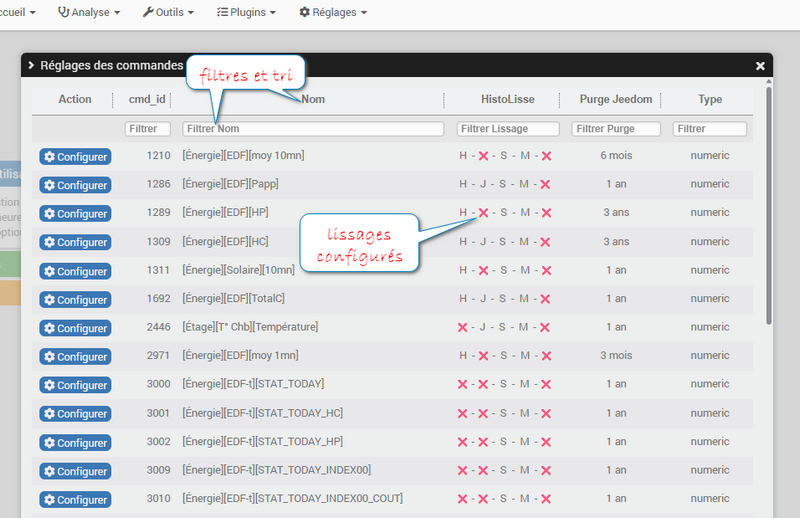The width and height of the screenshot is (800, 518).
Task: Click Configurer for [Énergie][EDF][TotalC]
Action: (76, 300)
